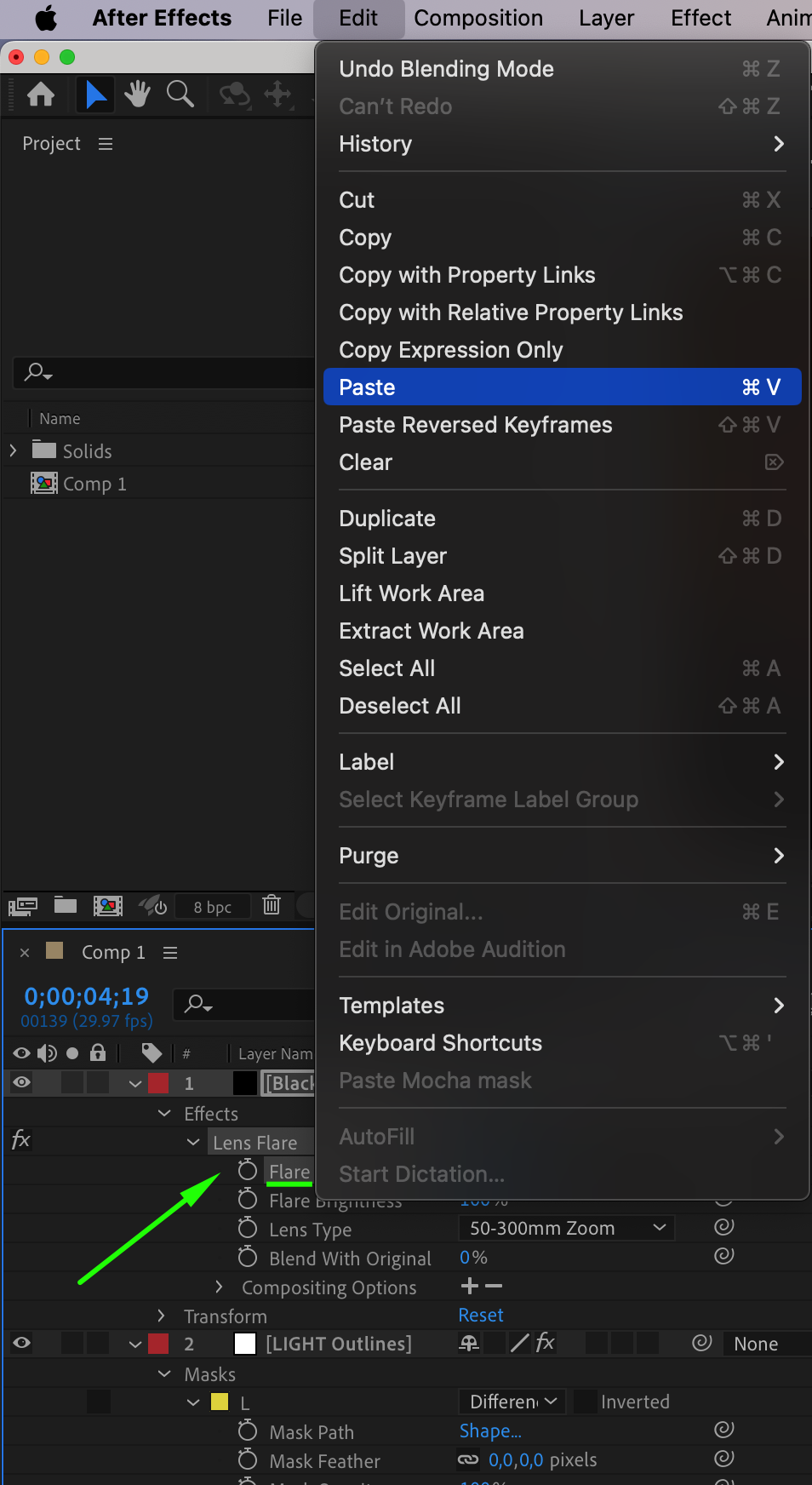Open the 50-300mm Zoom lens type dropdown
Viewport: 812px width, 1485px height.
pyautogui.click(x=566, y=1228)
